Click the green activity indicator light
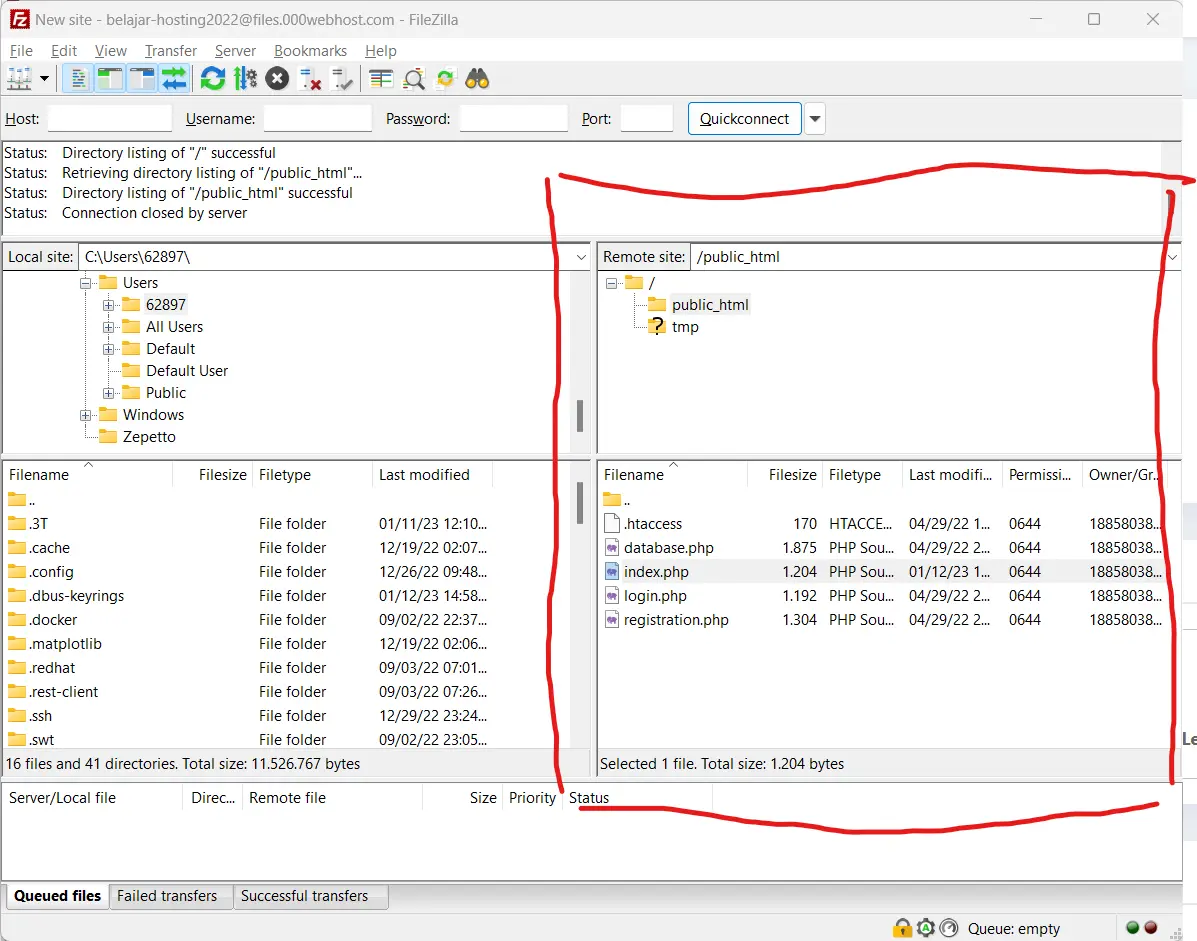This screenshot has height=941, width=1197. point(1133,927)
